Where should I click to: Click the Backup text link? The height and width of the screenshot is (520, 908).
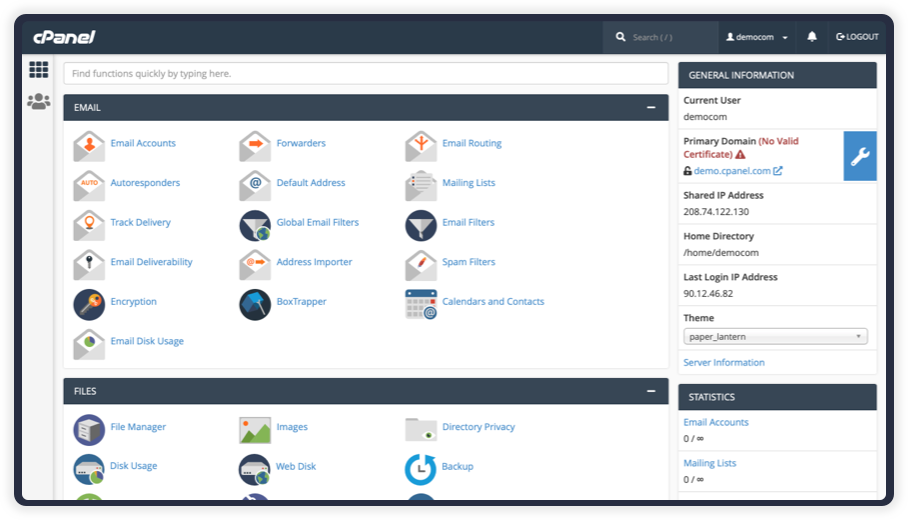[457, 466]
